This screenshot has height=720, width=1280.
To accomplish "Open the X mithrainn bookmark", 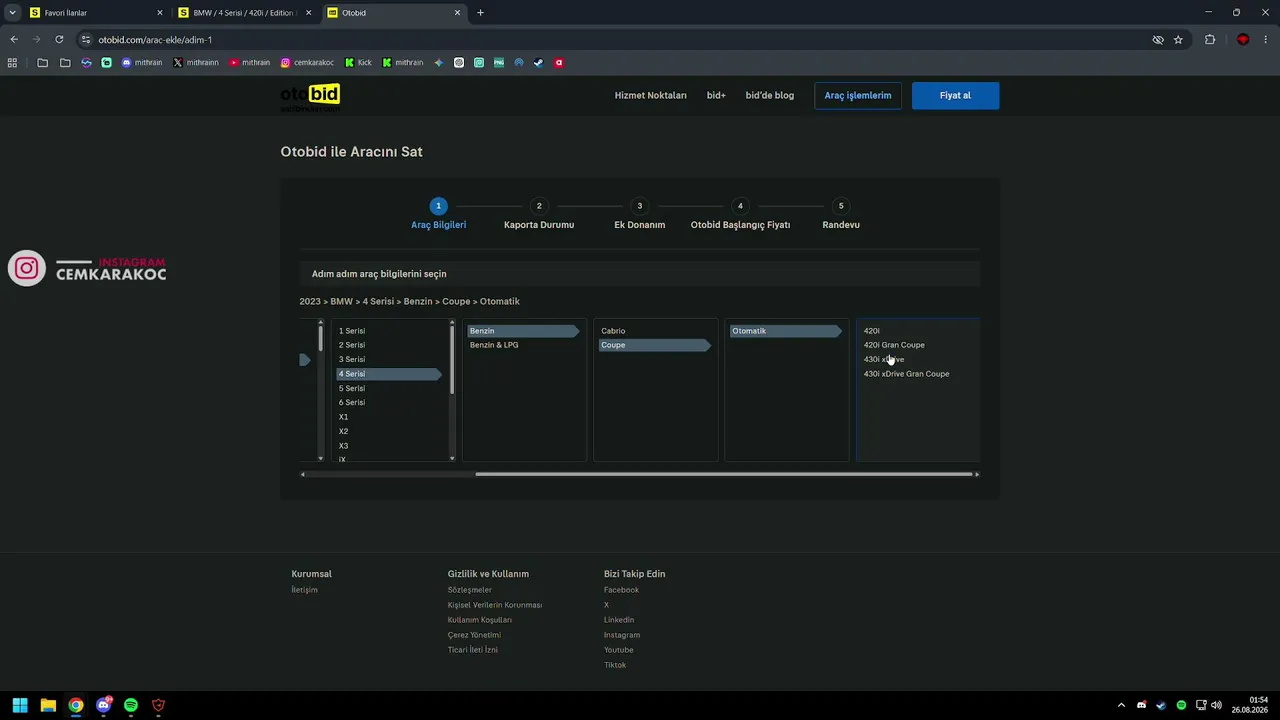I will pyautogui.click(x=196, y=62).
